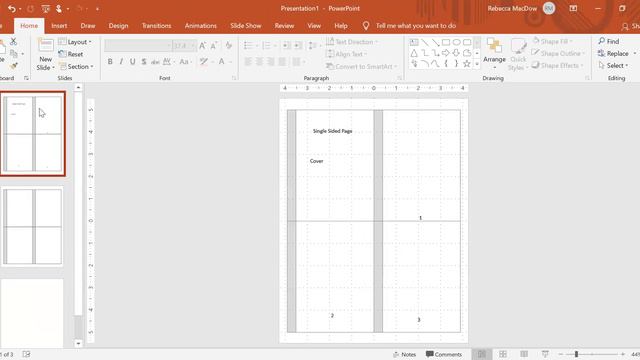Click the Comments button in status bar
Image resolution: width=640 pixels, height=360 pixels.
444,354
